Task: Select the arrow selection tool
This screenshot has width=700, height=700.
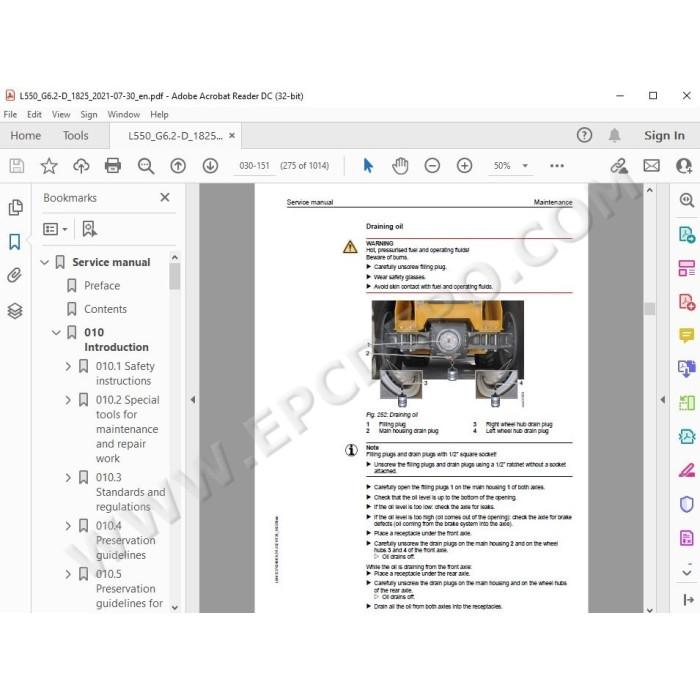Action: tap(368, 166)
